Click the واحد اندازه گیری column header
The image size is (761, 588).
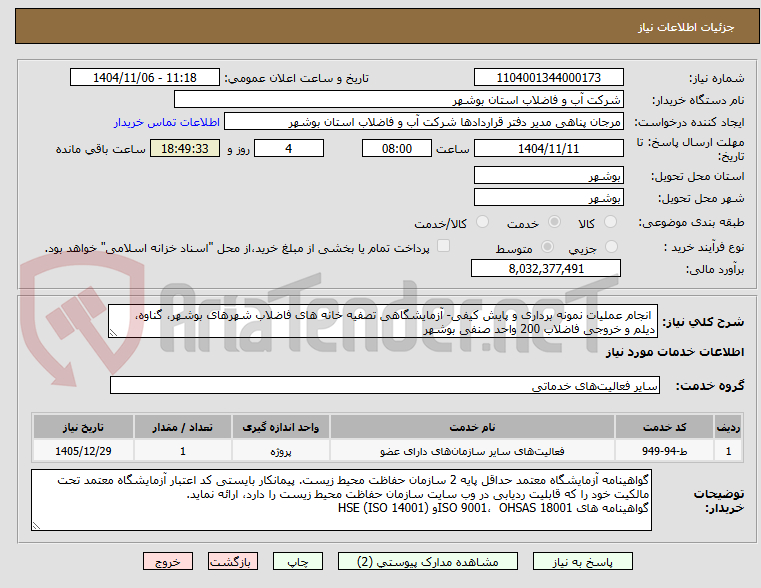281,427
